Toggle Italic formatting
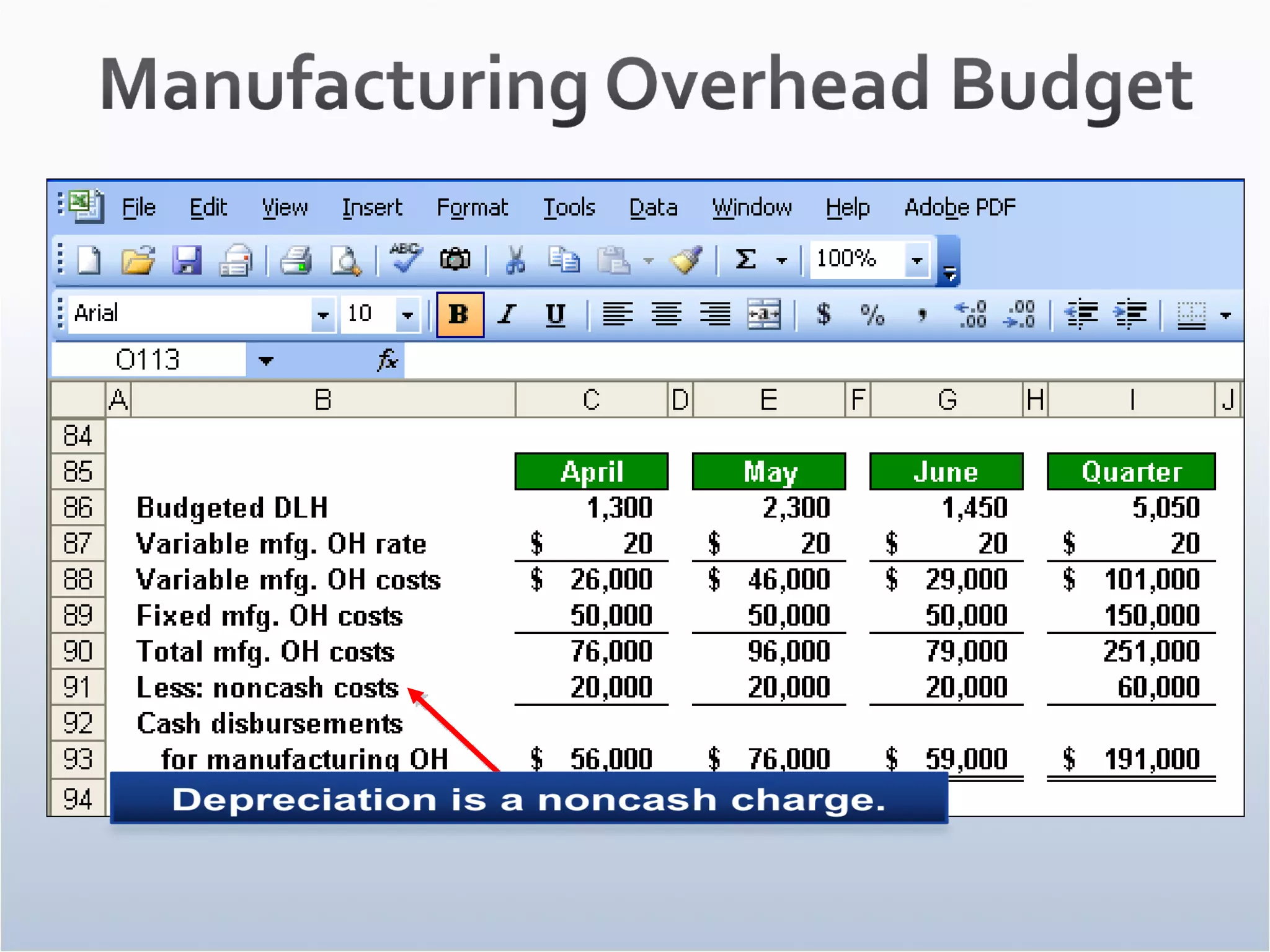1270x952 pixels. point(507,314)
